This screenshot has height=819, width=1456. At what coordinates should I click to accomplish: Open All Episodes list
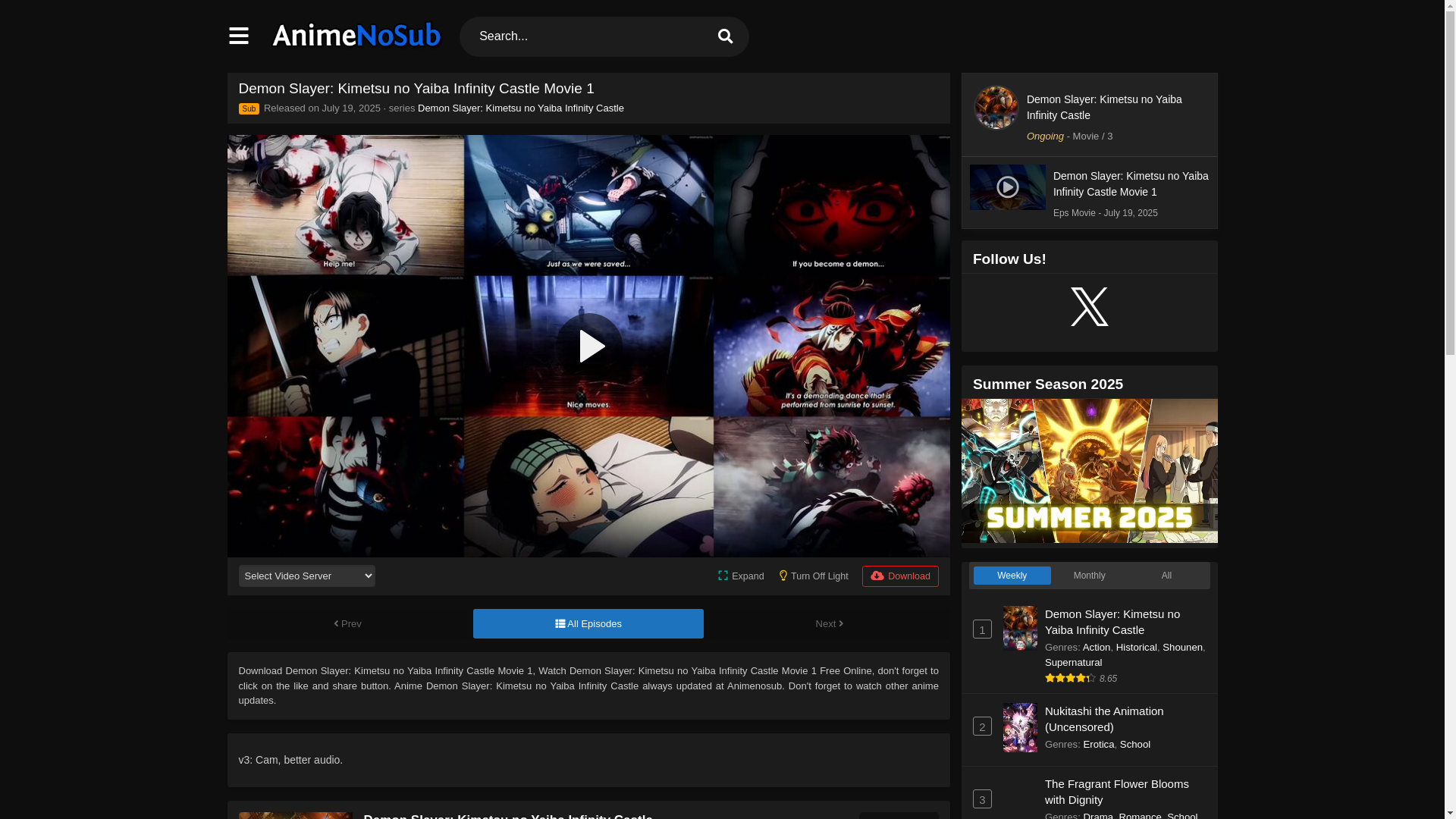(x=588, y=623)
